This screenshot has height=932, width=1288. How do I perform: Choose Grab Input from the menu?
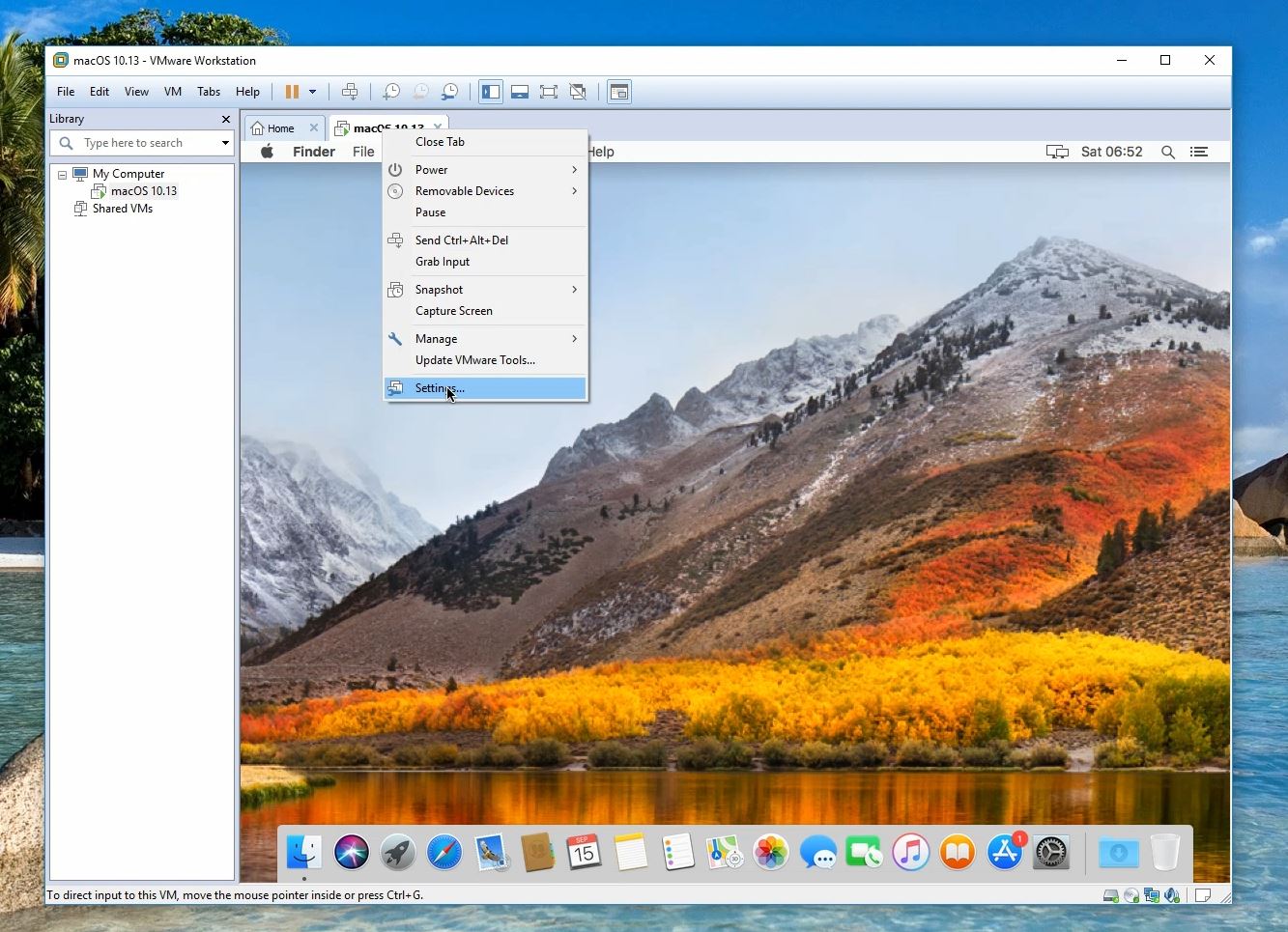coord(485,262)
